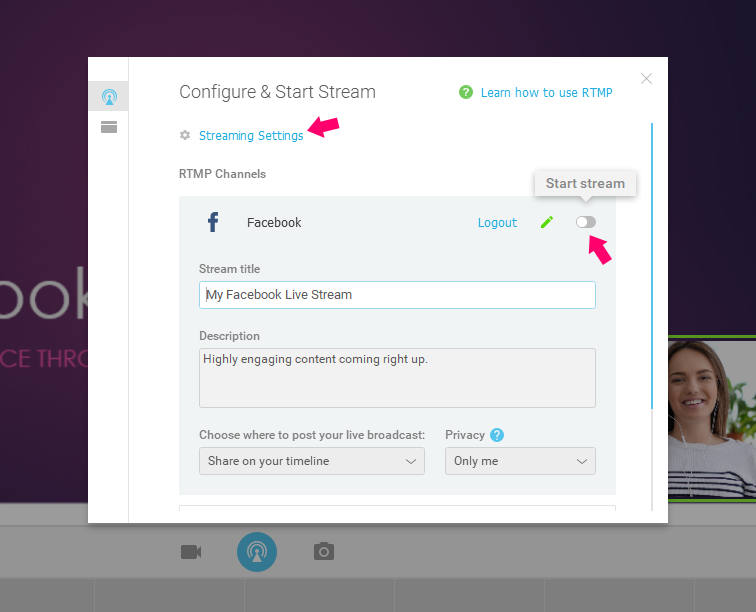Edit Facebook channel with the green pencil
756x612 pixels.
[547, 222]
